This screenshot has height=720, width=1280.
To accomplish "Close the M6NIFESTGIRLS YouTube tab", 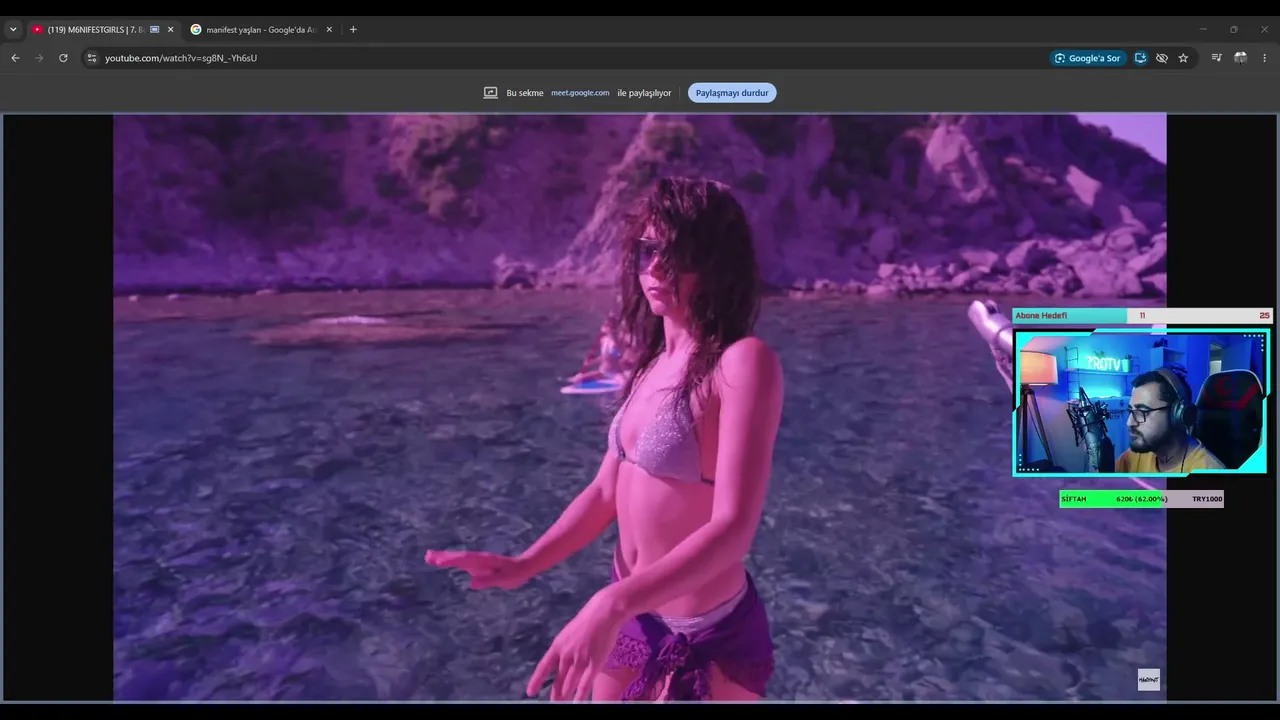I will point(170,30).
